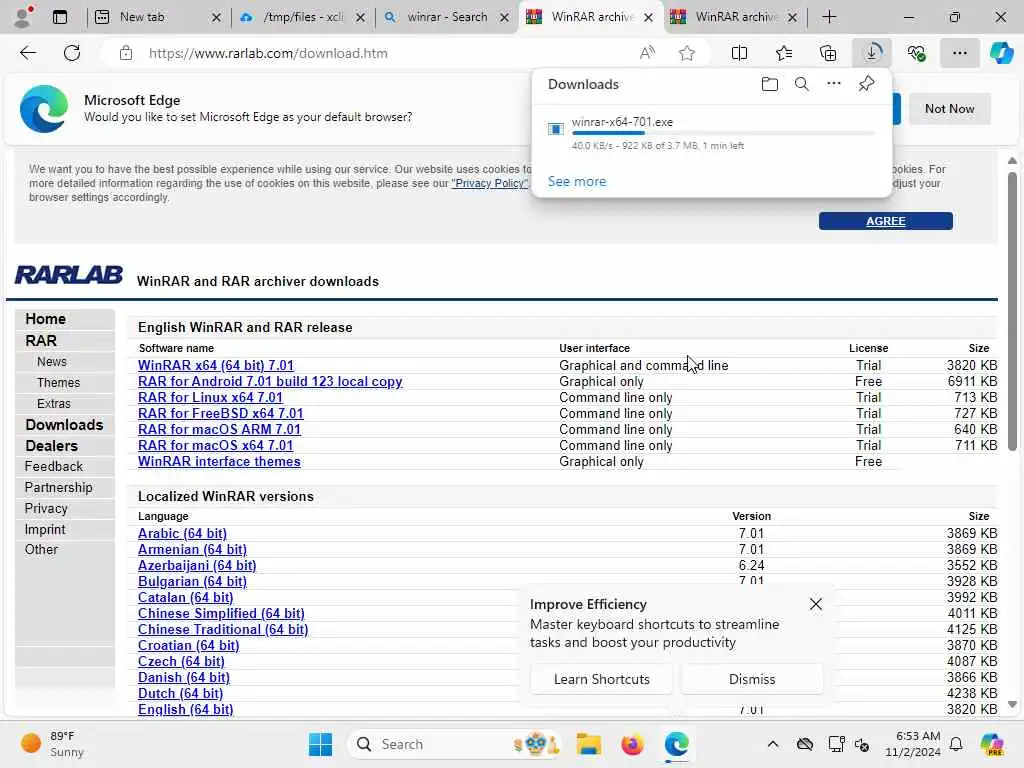Open Dealers in sidebar menu
The height and width of the screenshot is (768, 1024).
pyautogui.click(x=52, y=445)
